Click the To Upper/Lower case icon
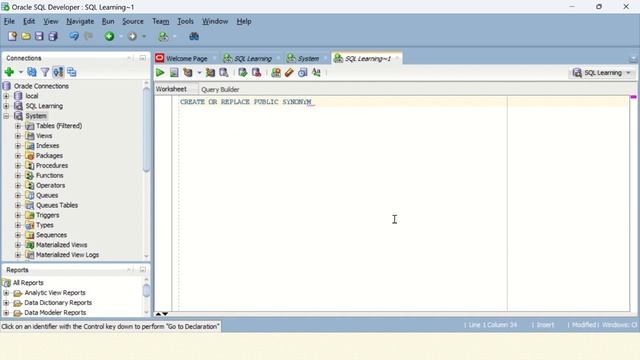The width and height of the screenshot is (640, 360). (x=316, y=73)
